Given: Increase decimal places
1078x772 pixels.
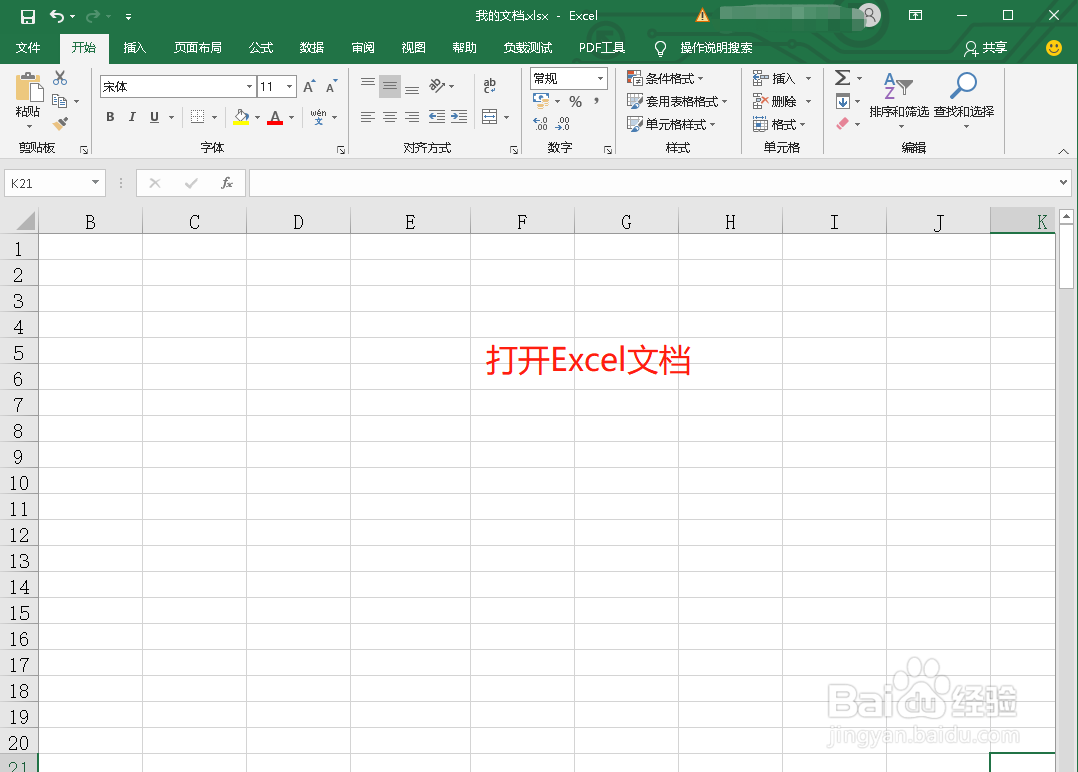Looking at the screenshot, I should click(540, 124).
